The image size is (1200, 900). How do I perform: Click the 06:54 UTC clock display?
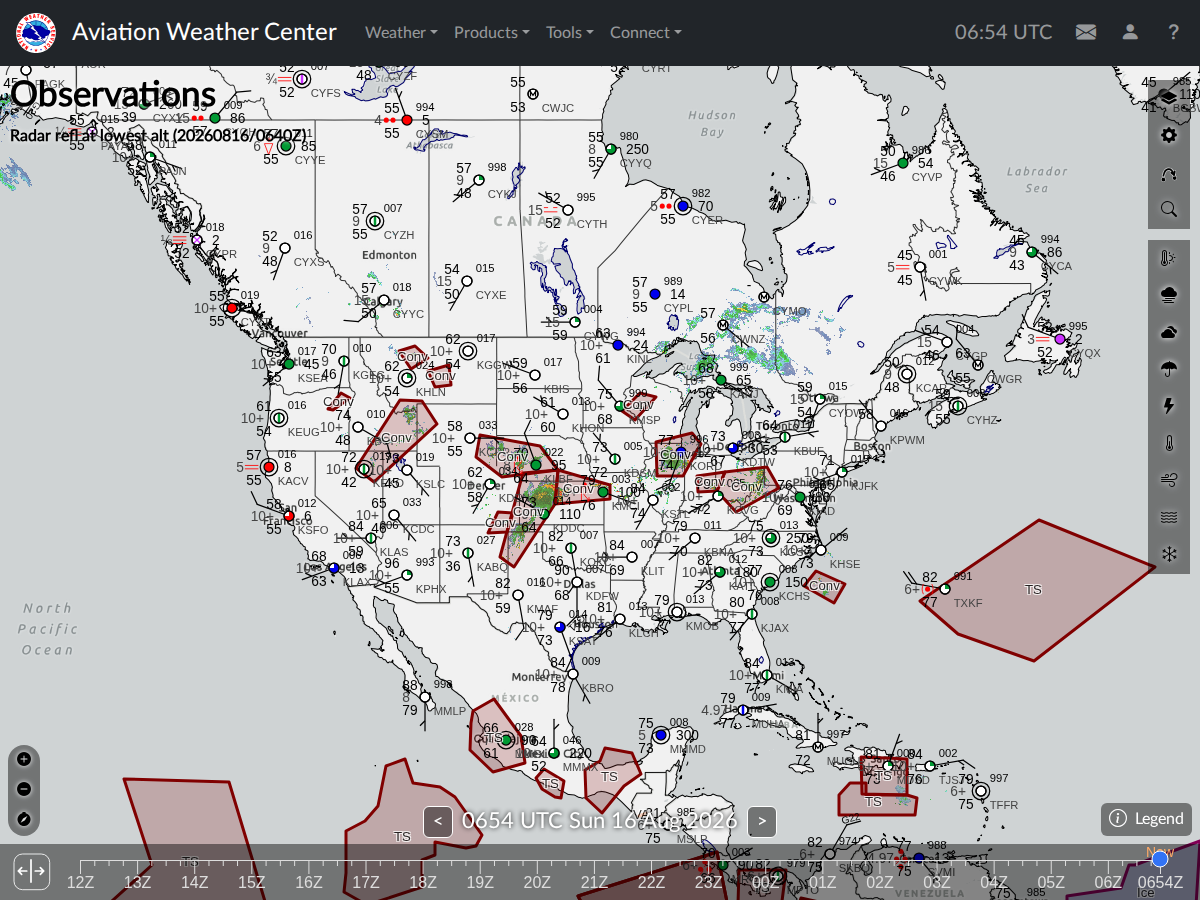(1003, 32)
